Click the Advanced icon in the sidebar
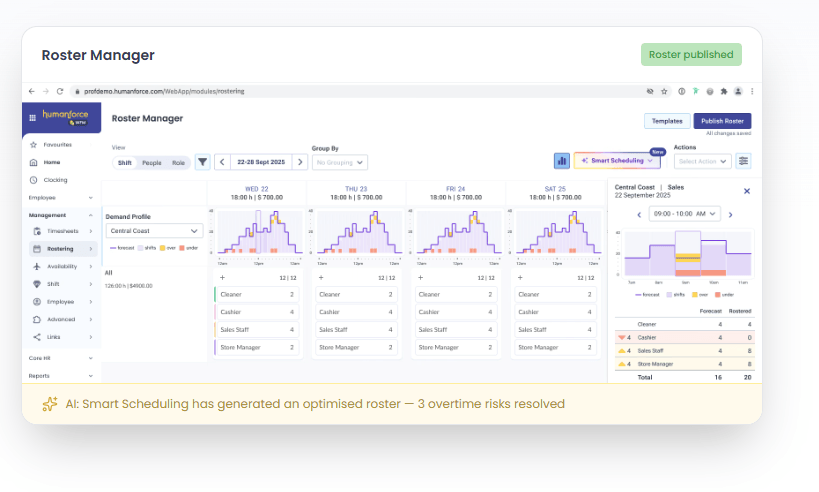Viewport: 819px width, 492px height. (37, 320)
